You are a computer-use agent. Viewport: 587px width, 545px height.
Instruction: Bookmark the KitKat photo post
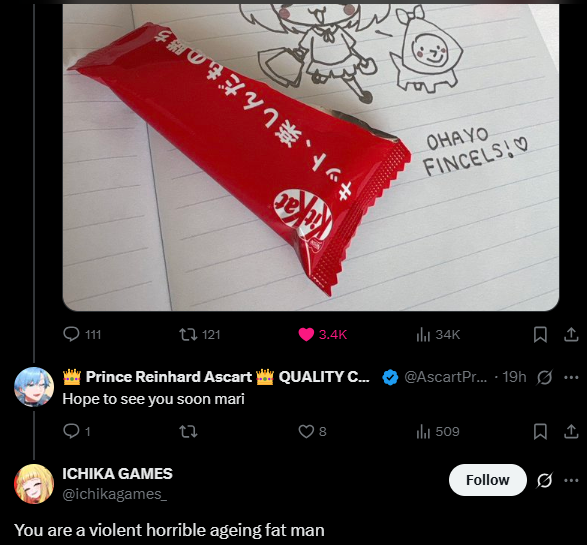click(540, 334)
